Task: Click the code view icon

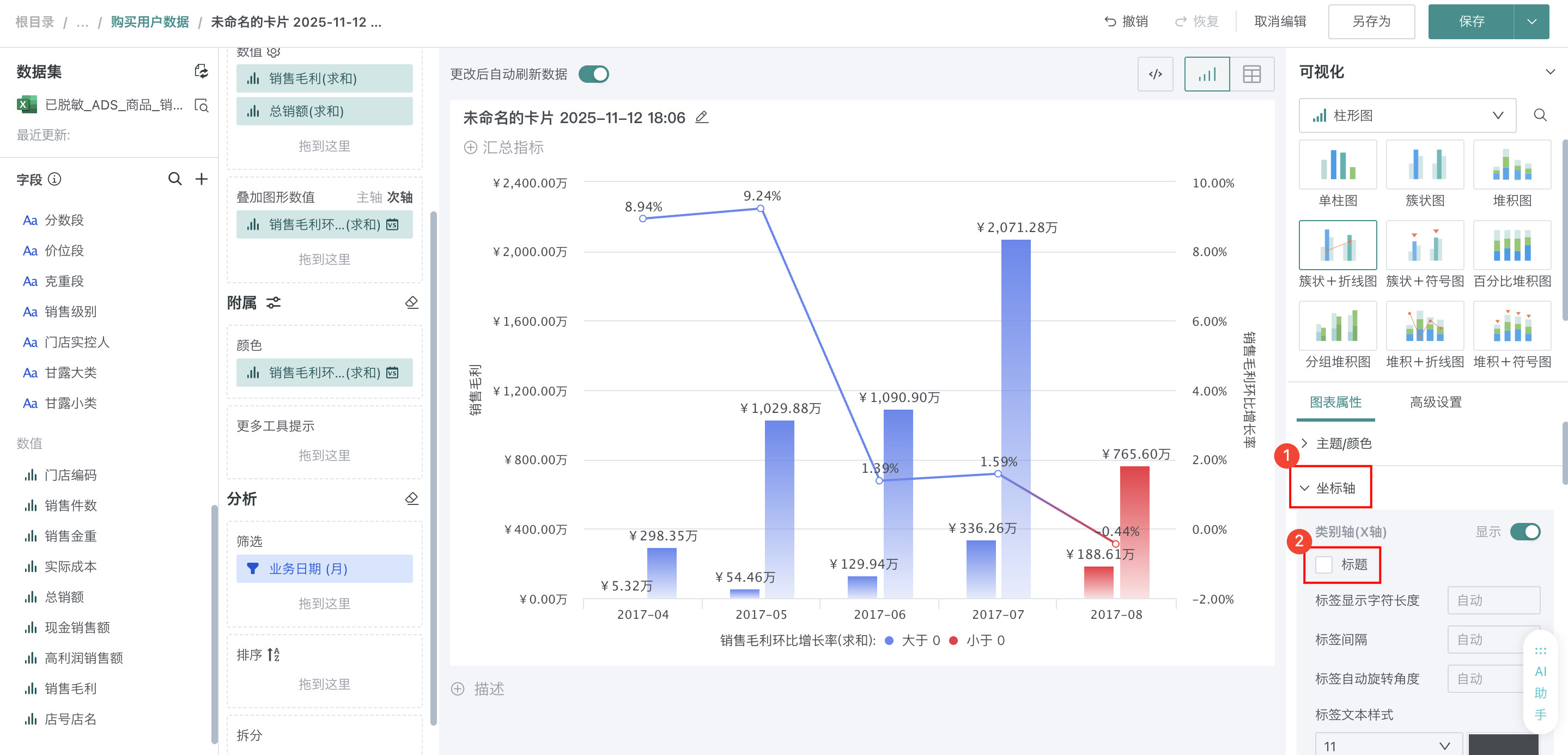Action: [1154, 74]
